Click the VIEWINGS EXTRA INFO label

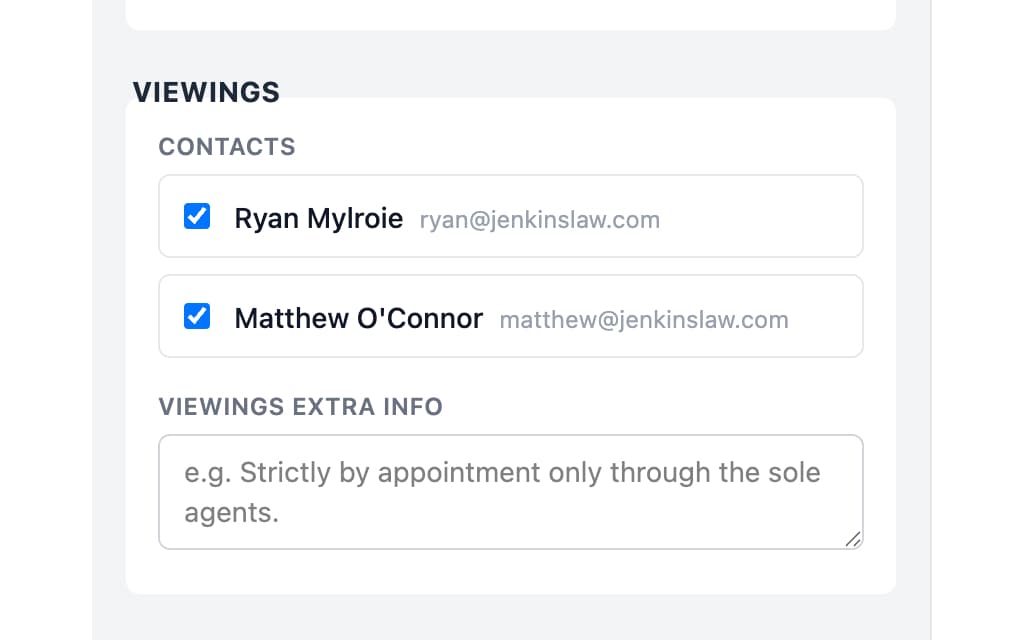(x=300, y=407)
